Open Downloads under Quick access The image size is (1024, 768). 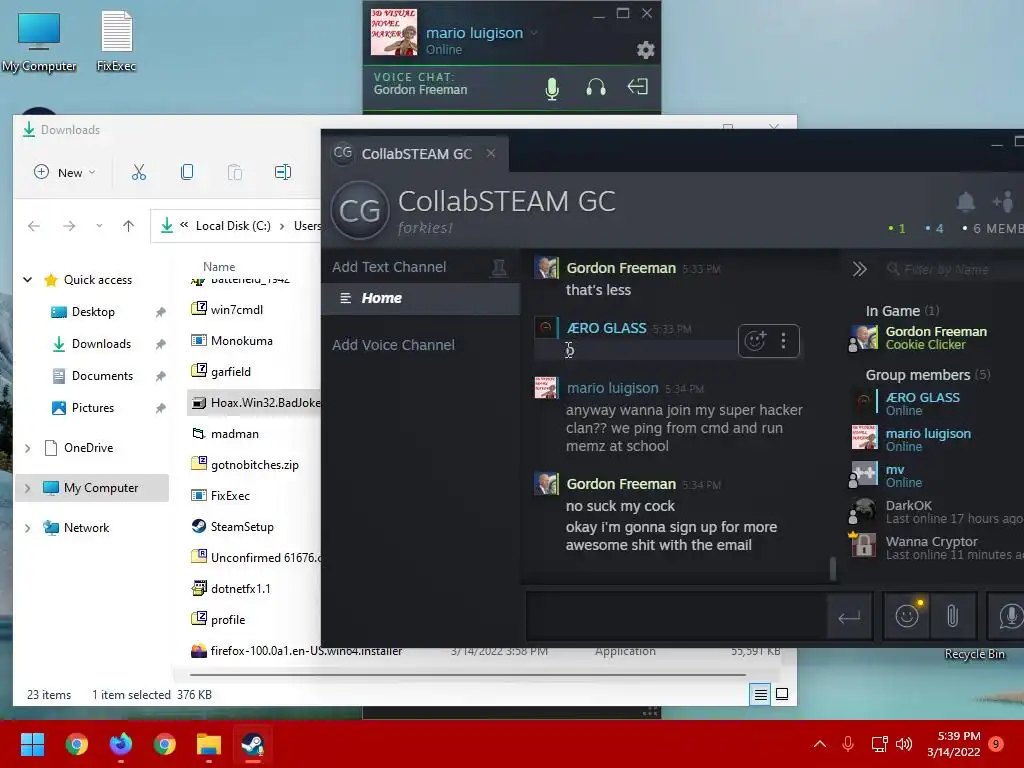coord(101,344)
